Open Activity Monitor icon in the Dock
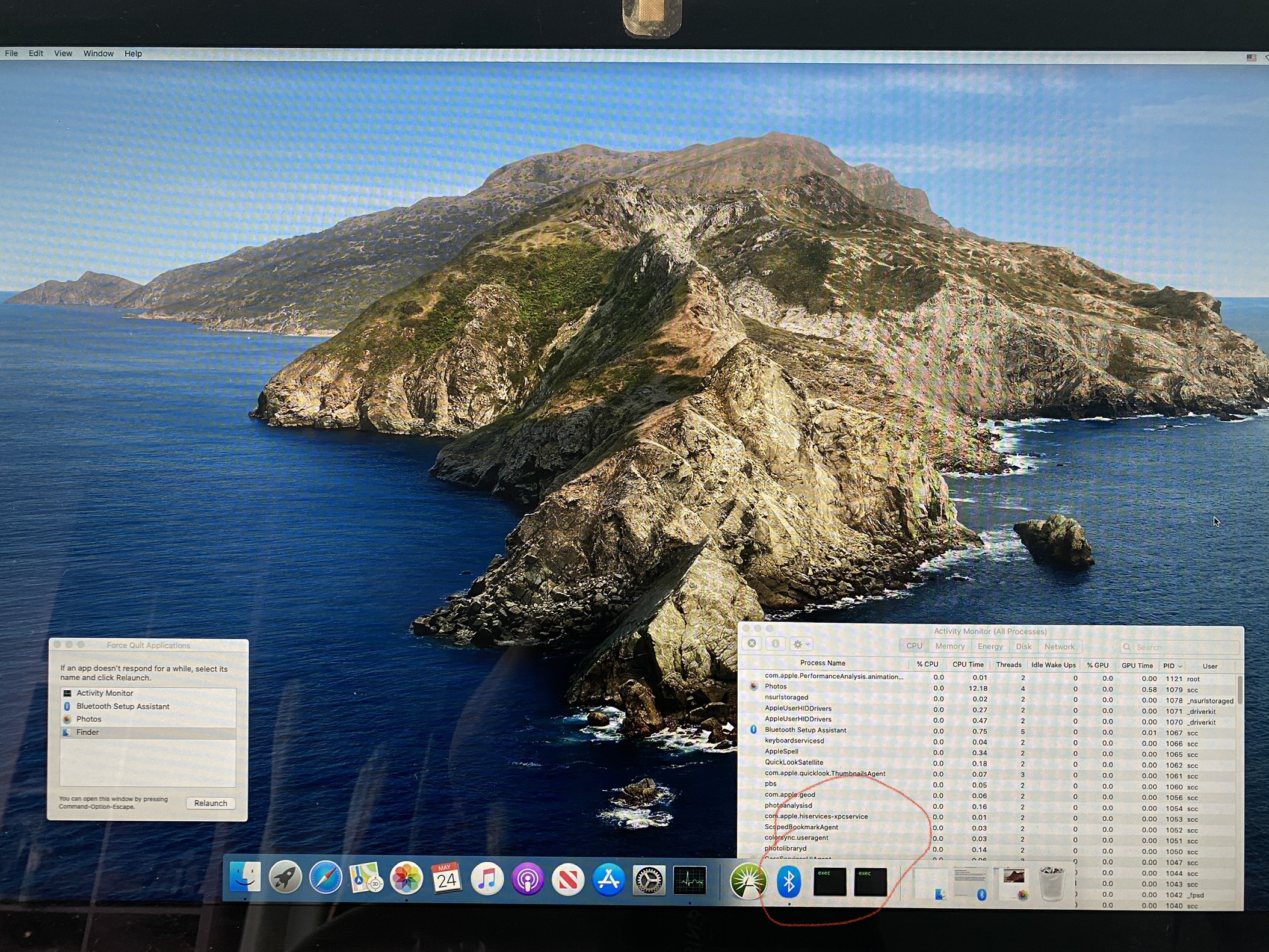 [690, 881]
